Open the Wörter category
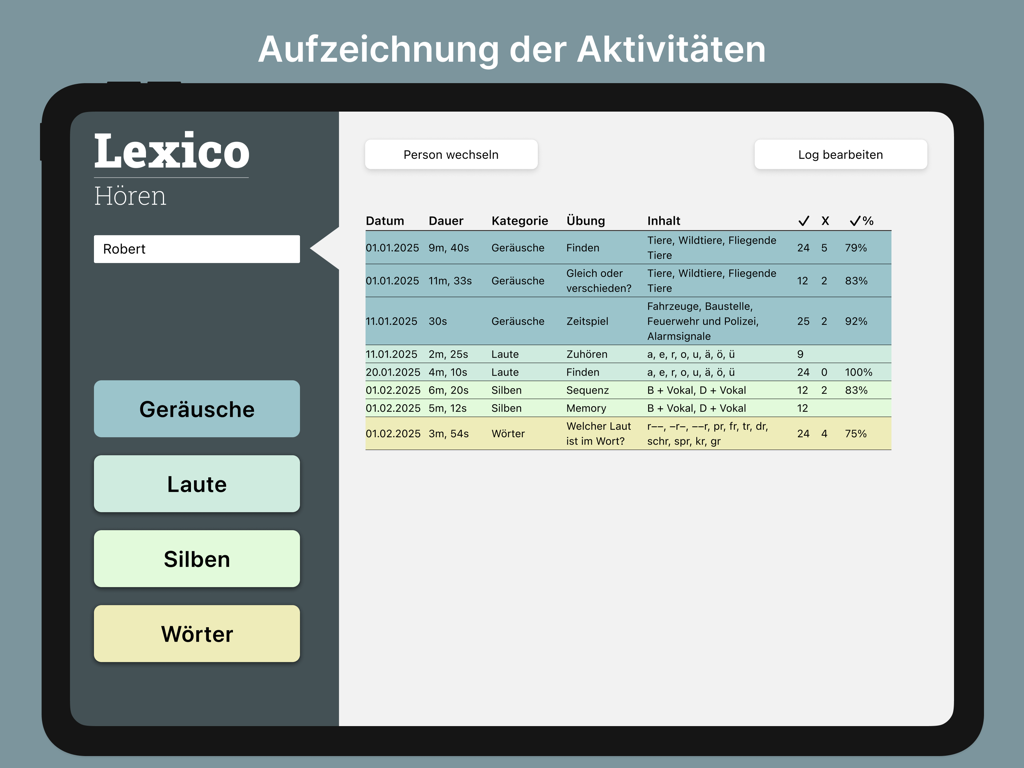The height and width of the screenshot is (768, 1024). [196, 633]
